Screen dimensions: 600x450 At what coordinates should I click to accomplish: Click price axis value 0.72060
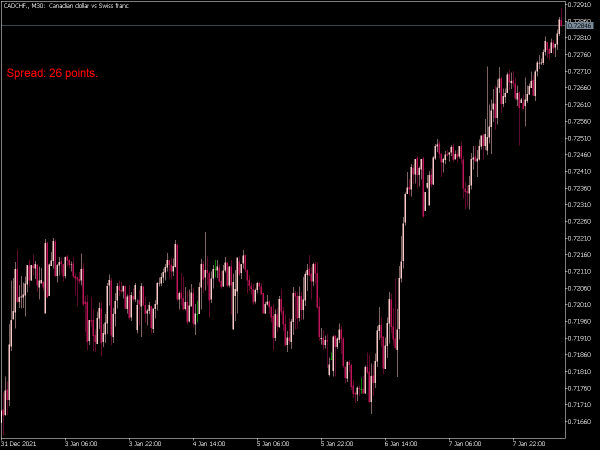point(579,288)
